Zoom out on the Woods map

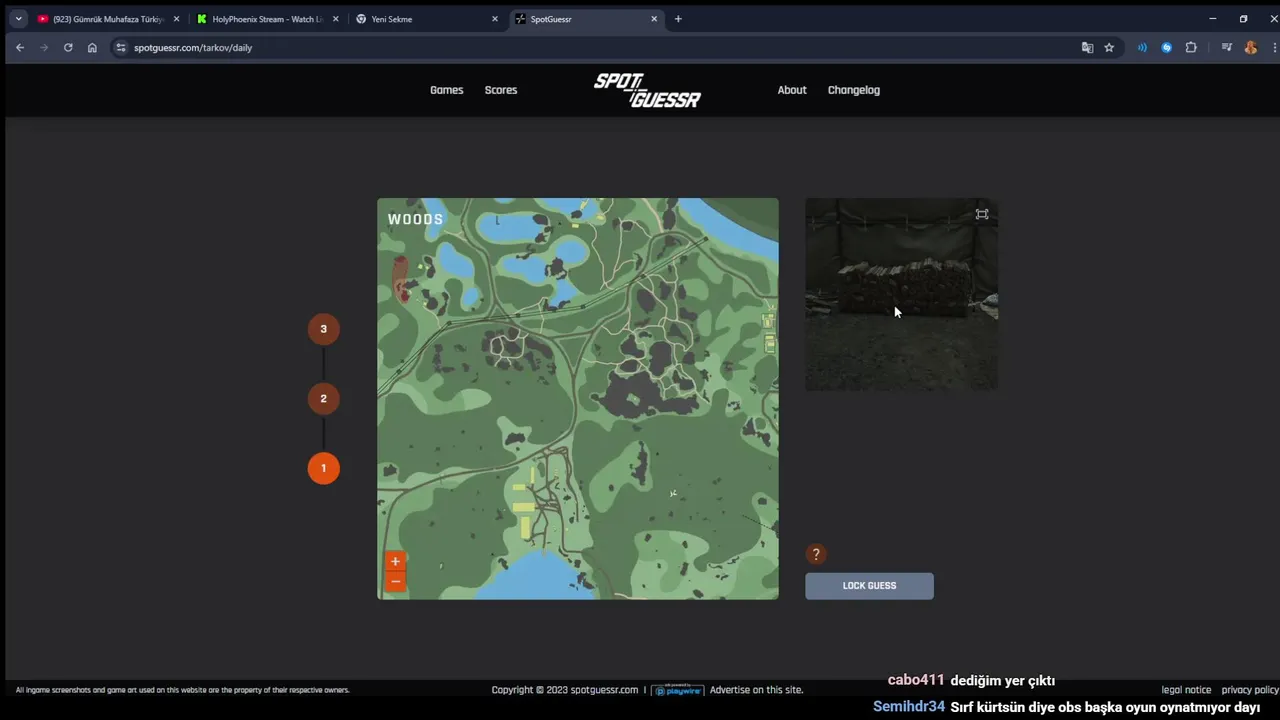[395, 581]
